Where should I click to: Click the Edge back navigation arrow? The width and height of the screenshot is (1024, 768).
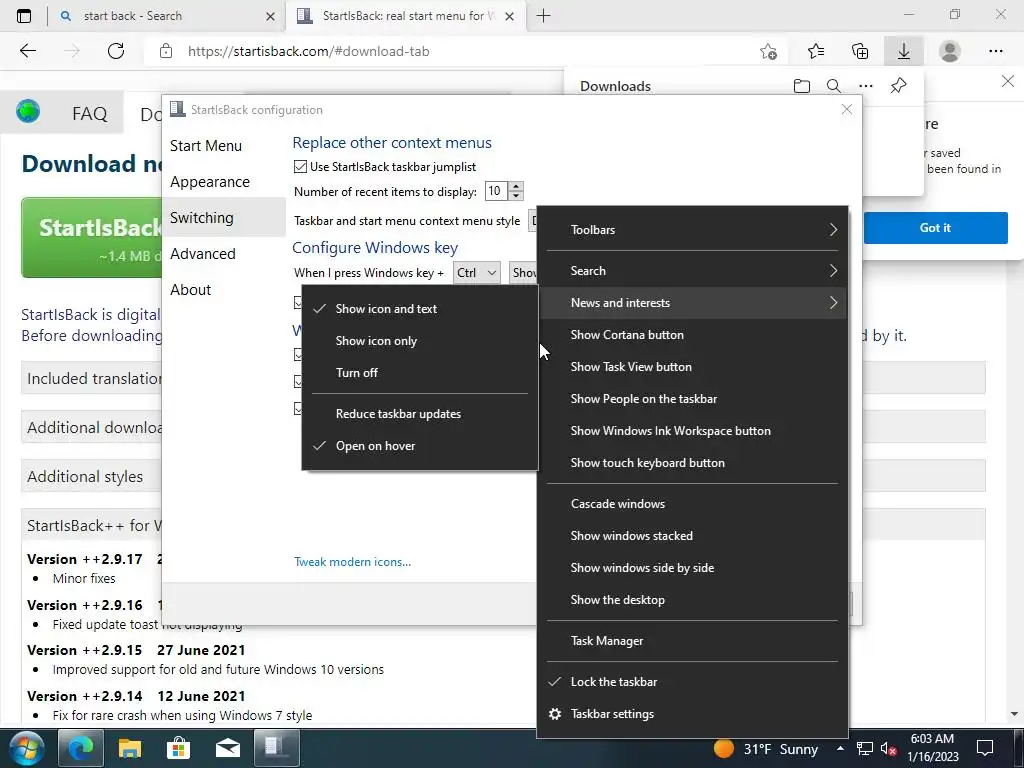(28, 51)
